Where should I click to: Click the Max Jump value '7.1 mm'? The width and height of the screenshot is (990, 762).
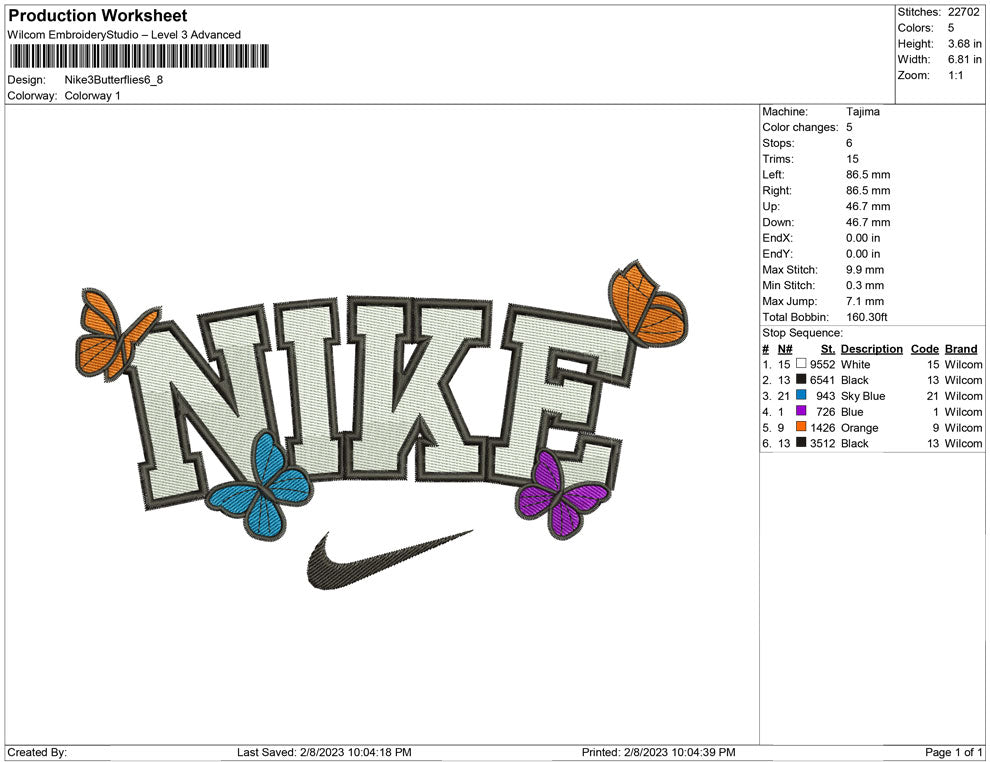(x=865, y=301)
